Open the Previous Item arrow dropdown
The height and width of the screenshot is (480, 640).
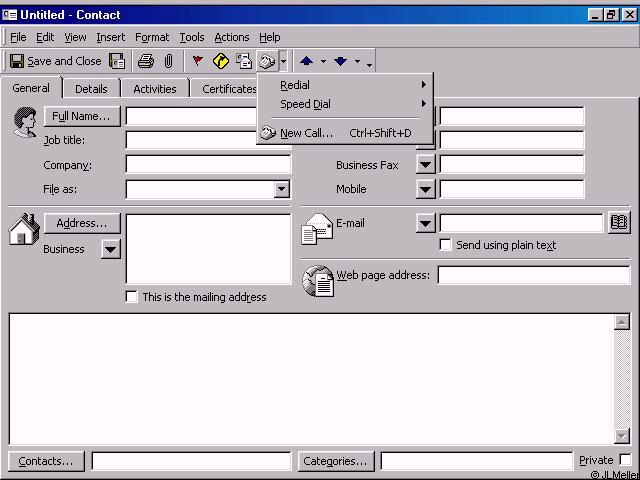click(x=323, y=62)
